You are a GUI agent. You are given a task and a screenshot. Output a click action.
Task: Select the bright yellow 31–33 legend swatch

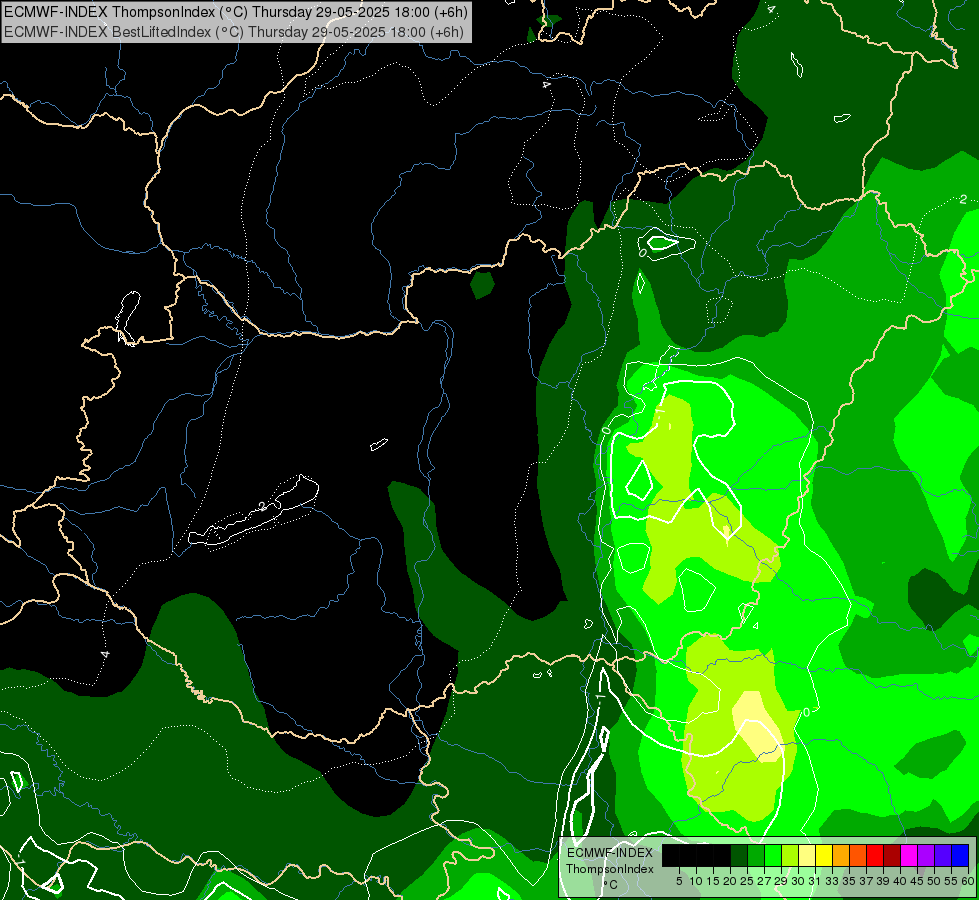tap(824, 855)
